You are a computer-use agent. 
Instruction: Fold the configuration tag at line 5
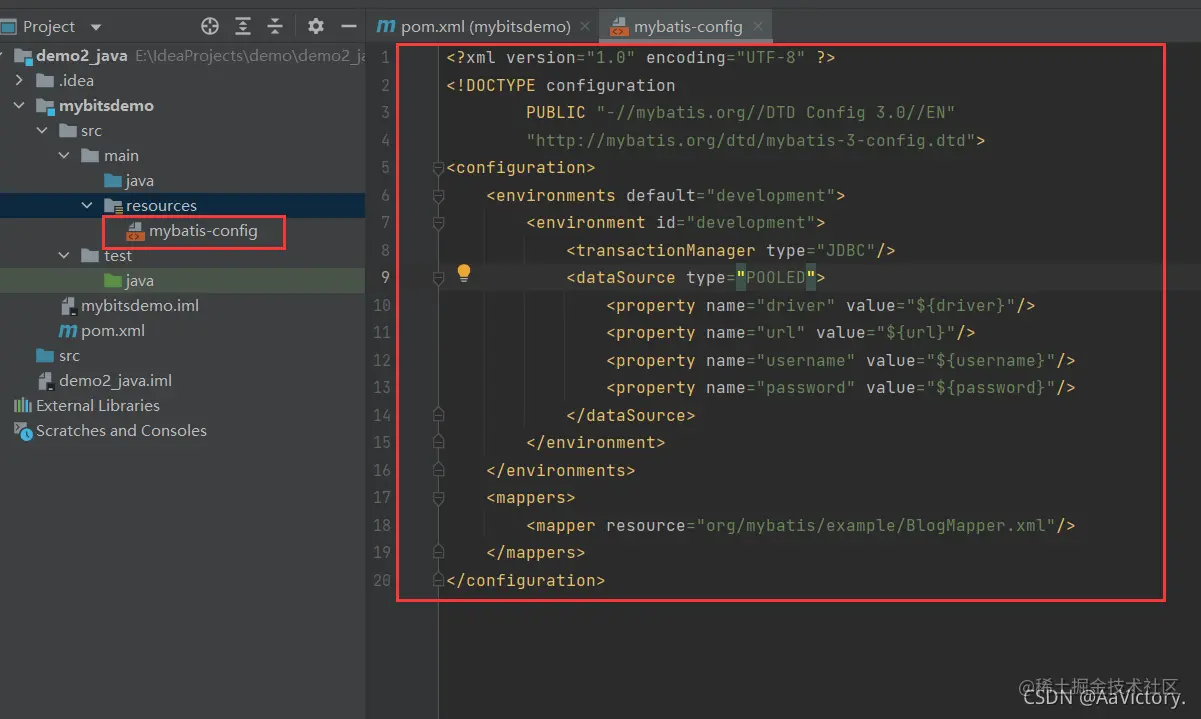(438, 168)
